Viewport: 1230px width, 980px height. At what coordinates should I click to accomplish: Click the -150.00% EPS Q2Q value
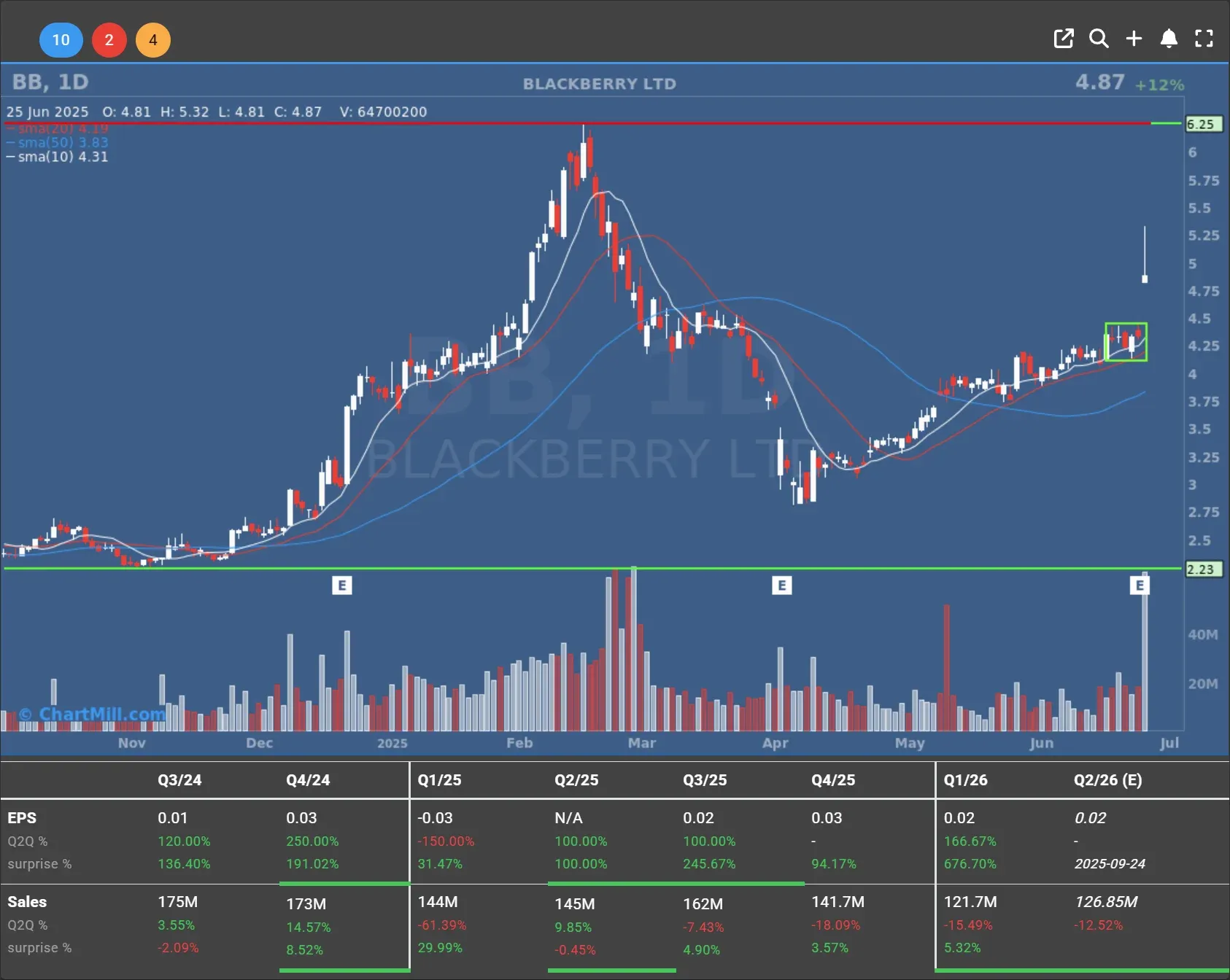(x=446, y=841)
